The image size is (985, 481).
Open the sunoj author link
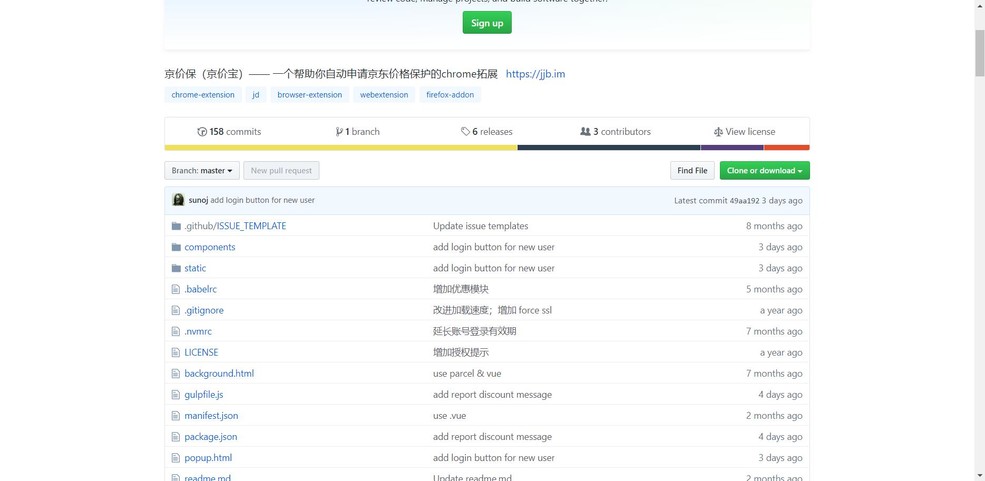pos(199,200)
